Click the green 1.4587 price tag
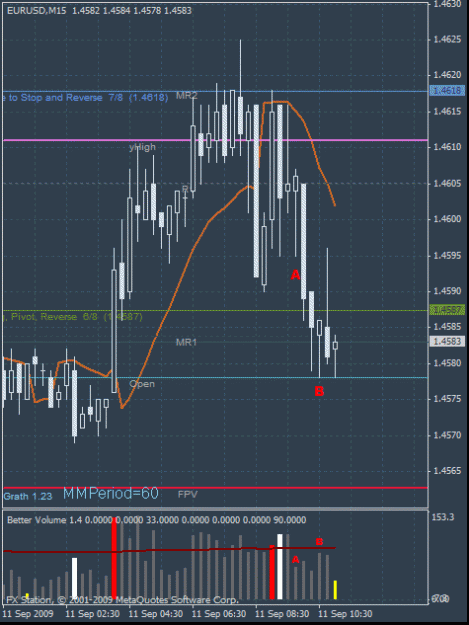Viewport: 469px width, 625px height. tap(447, 310)
